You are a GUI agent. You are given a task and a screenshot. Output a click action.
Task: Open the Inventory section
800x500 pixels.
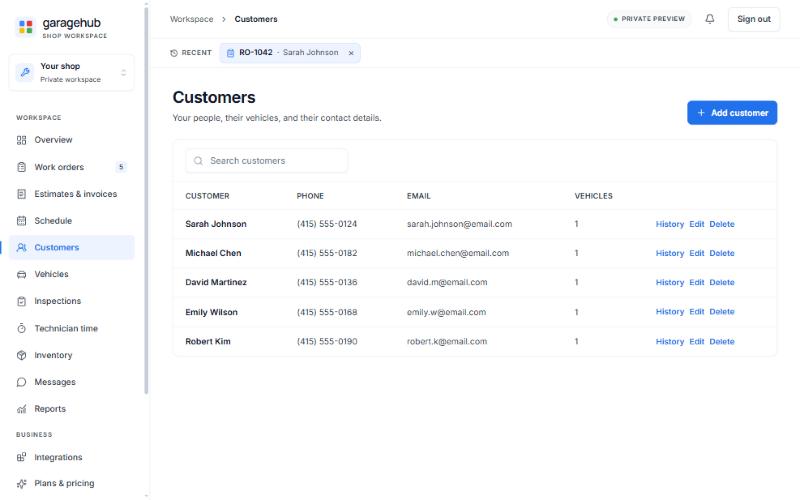click(x=71, y=355)
